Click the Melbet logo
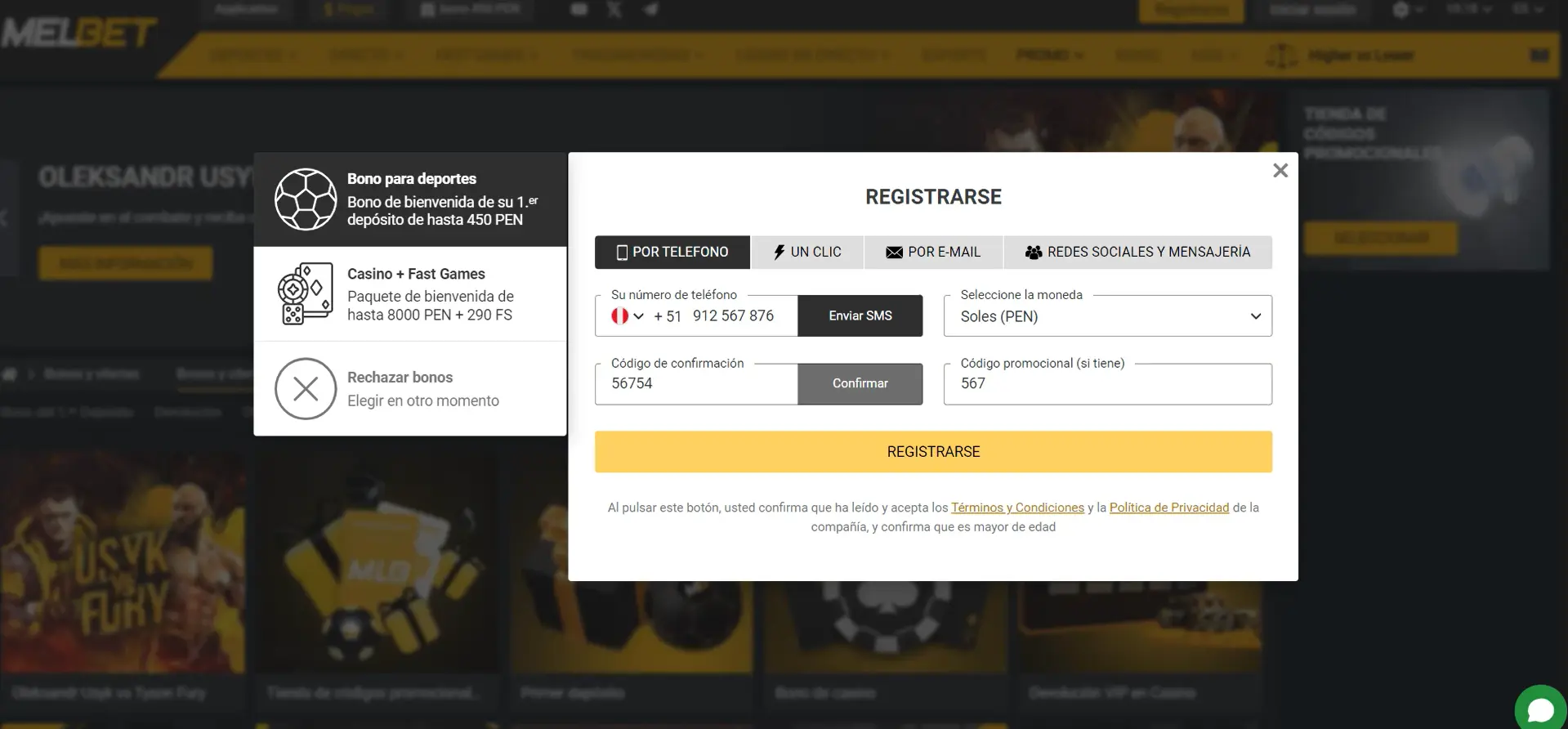The image size is (1568, 729). click(78, 33)
